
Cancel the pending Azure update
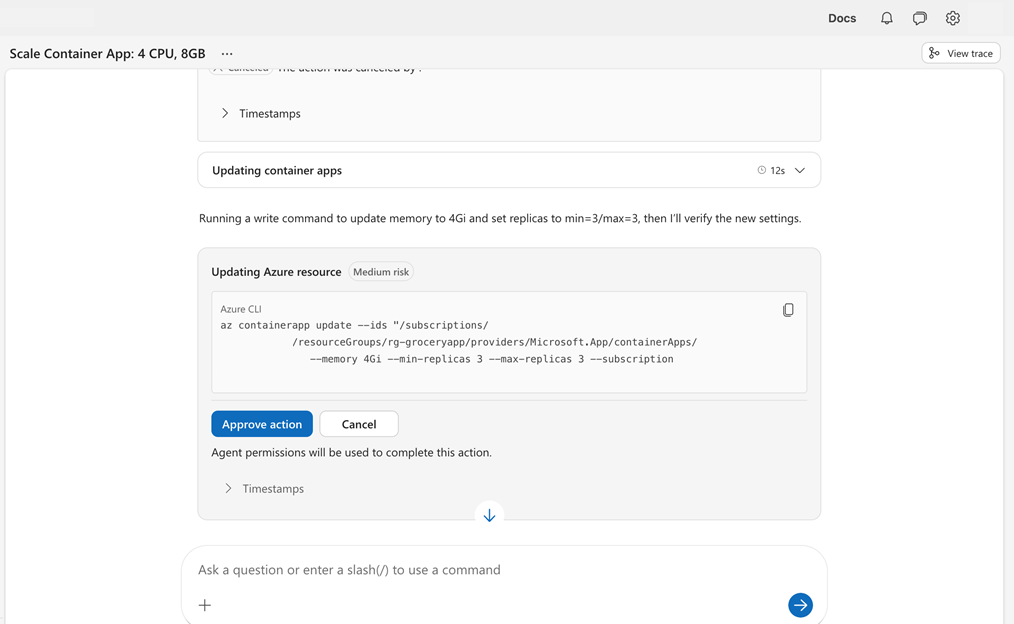(358, 423)
